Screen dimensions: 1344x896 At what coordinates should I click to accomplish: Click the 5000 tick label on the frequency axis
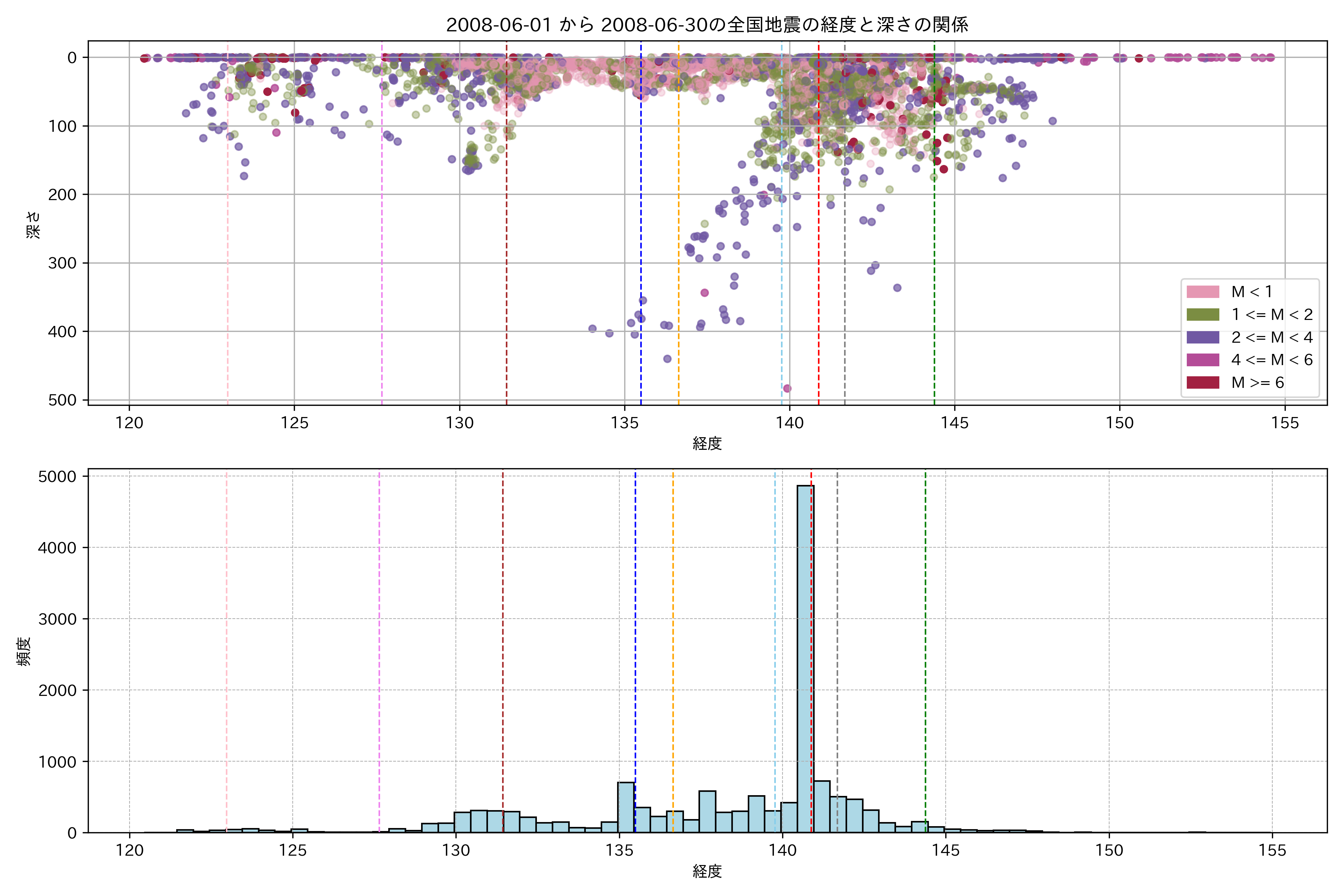tap(57, 477)
